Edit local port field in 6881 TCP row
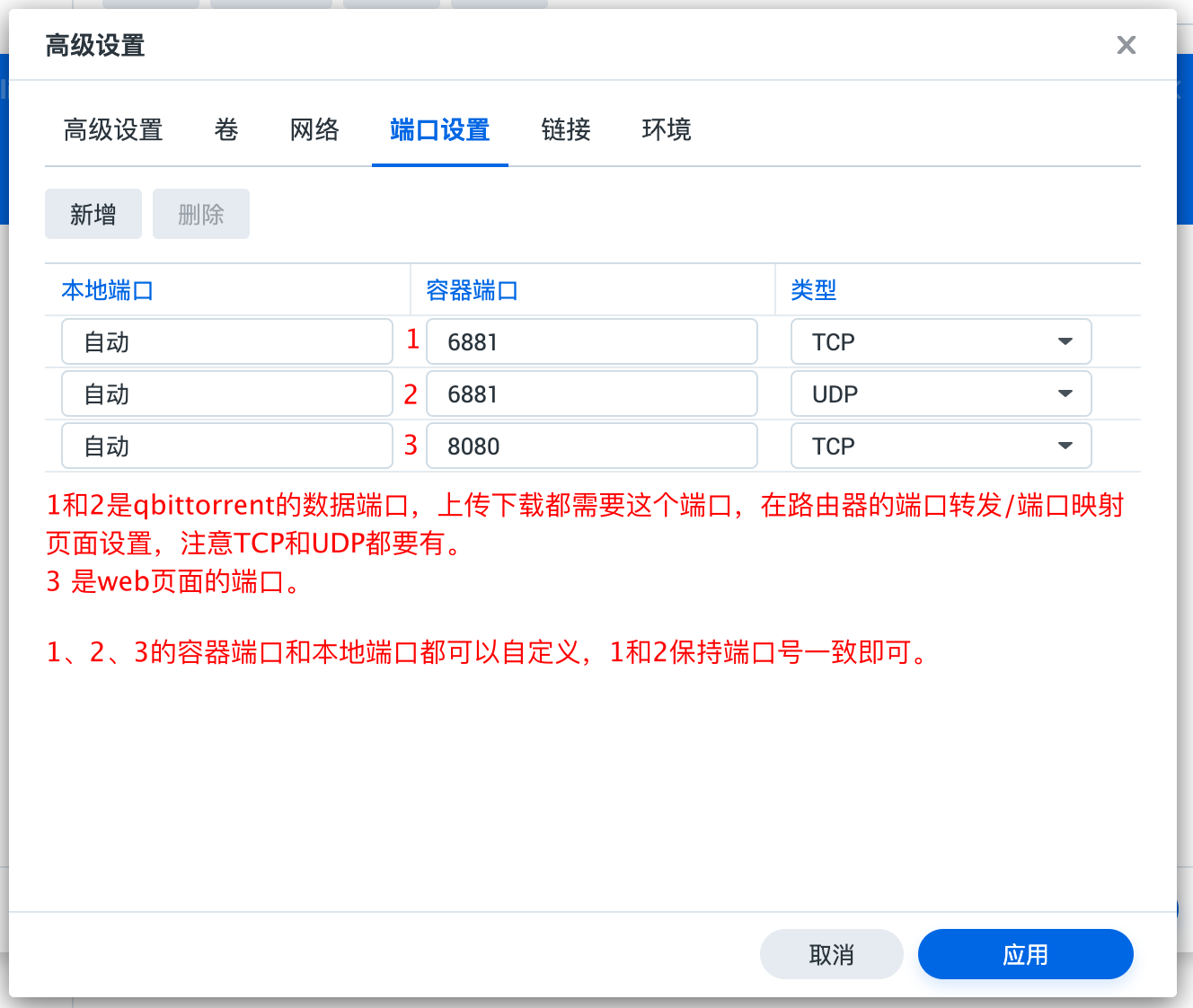The height and width of the screenshot is (1008, 1193). coord(227,341)
